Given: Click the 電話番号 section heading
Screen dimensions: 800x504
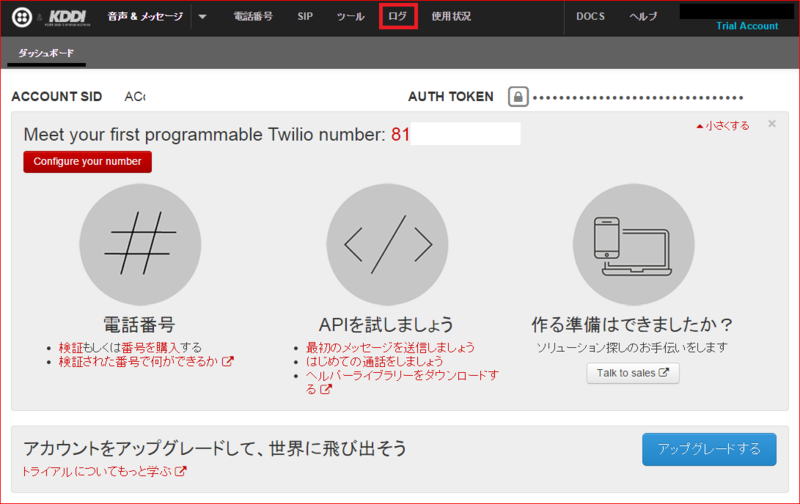Looking at the screenshot, I should (139, 324).
